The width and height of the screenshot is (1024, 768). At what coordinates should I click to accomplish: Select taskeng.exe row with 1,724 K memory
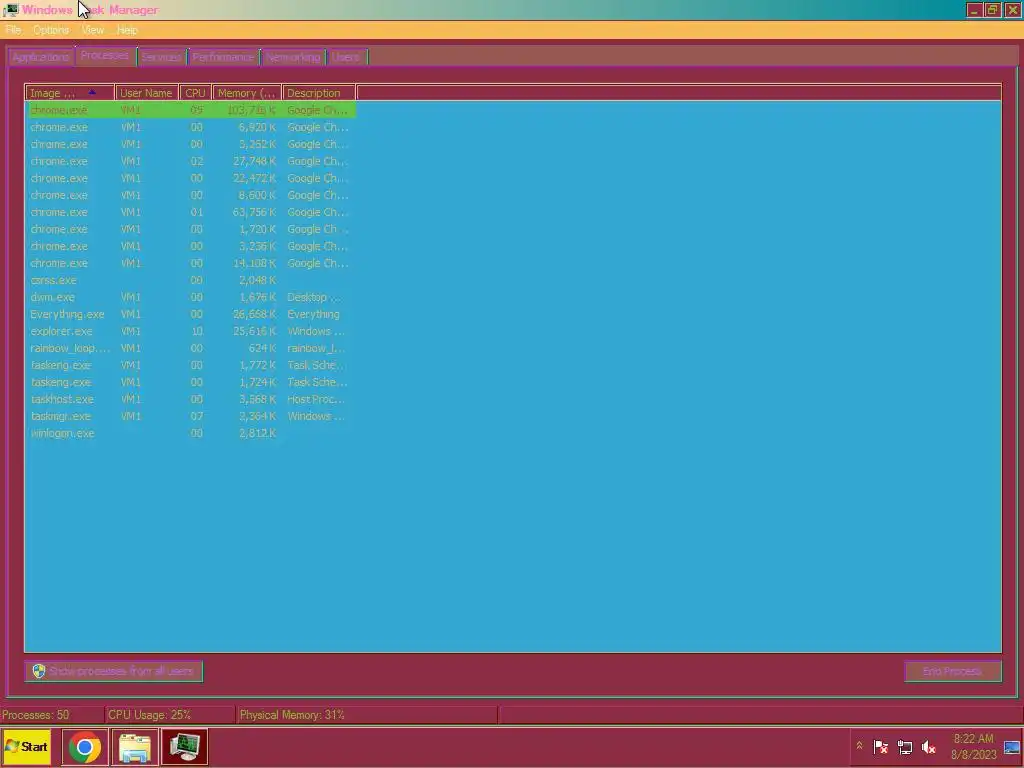(x=191, y=382)
